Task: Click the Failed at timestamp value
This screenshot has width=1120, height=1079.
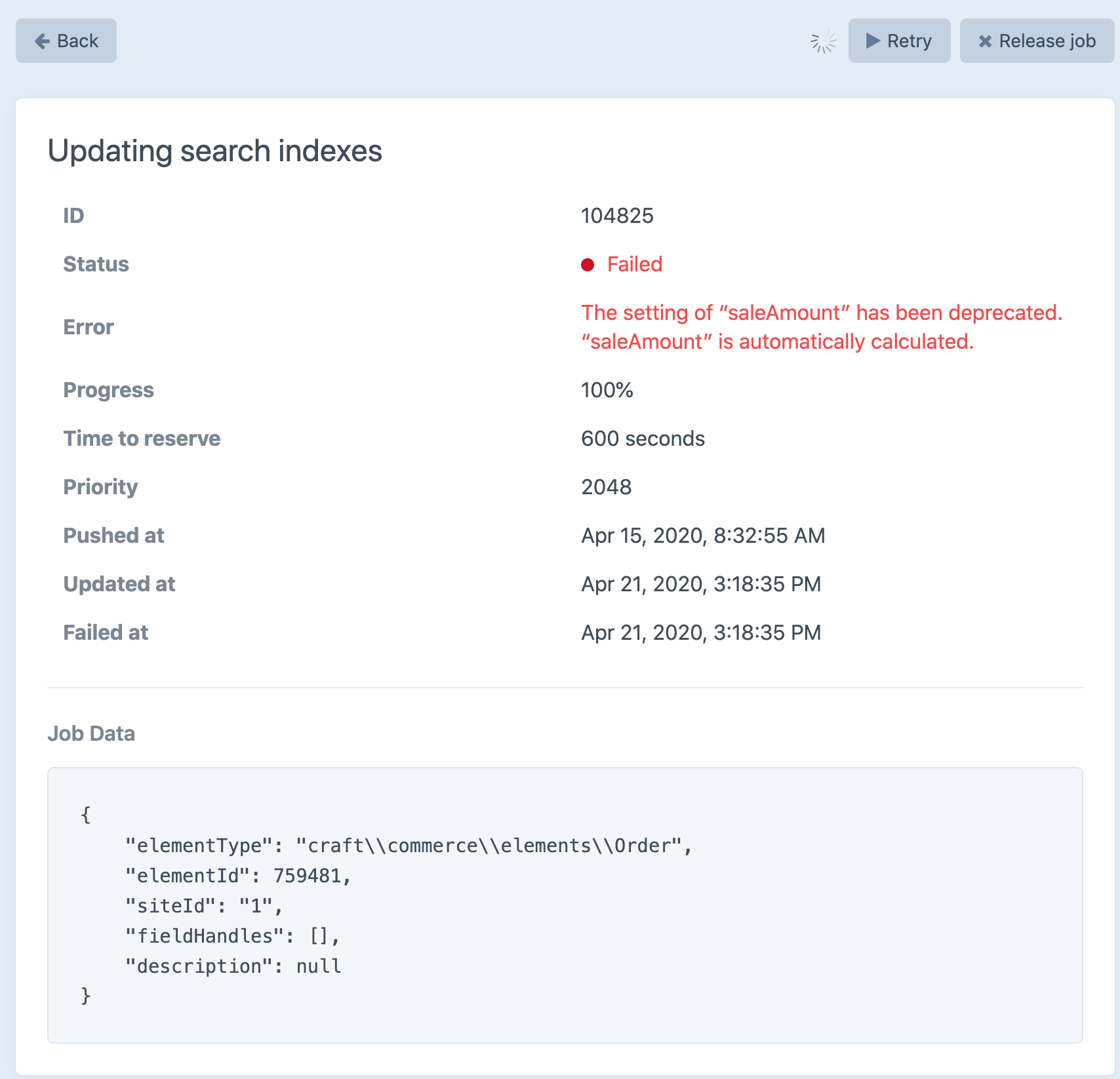Action: tap(701, 633)
